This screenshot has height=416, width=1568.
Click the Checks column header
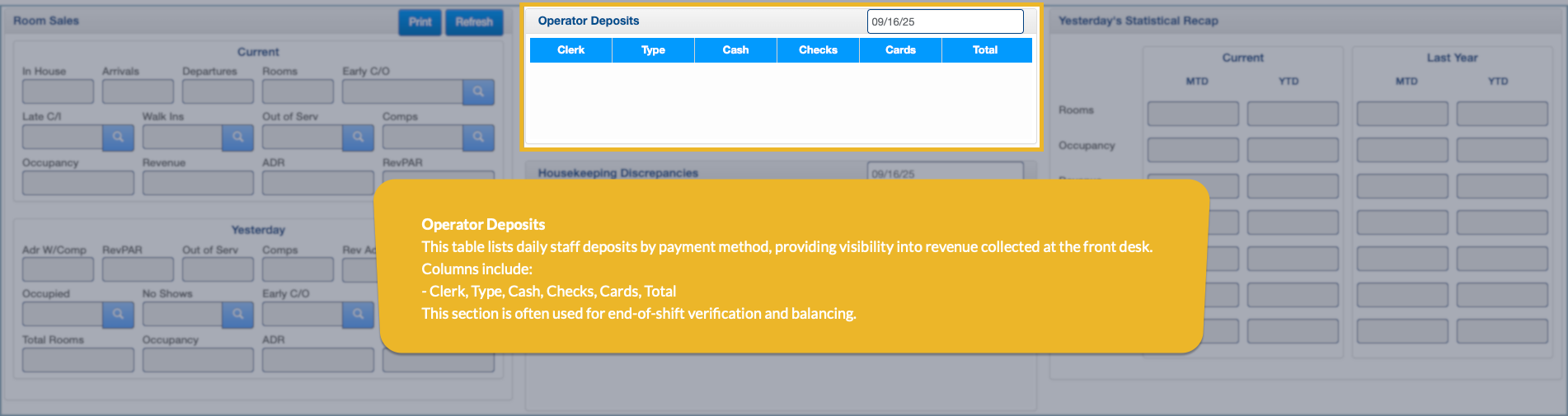[818, 50]
